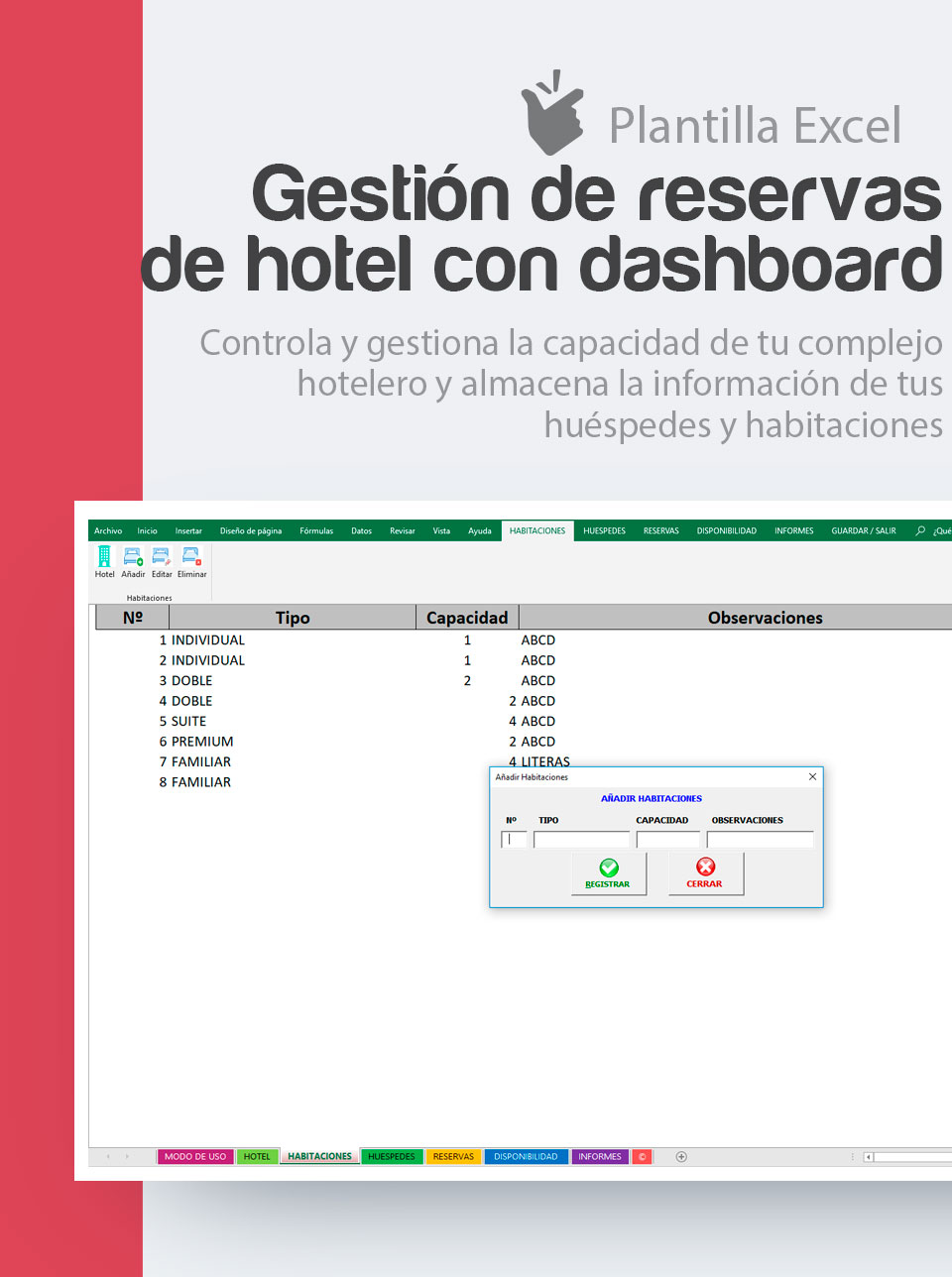Click the OBSERVACIONES input field in the dialog
Viewport: 952px width, 1277px height.
click(760, 840)
